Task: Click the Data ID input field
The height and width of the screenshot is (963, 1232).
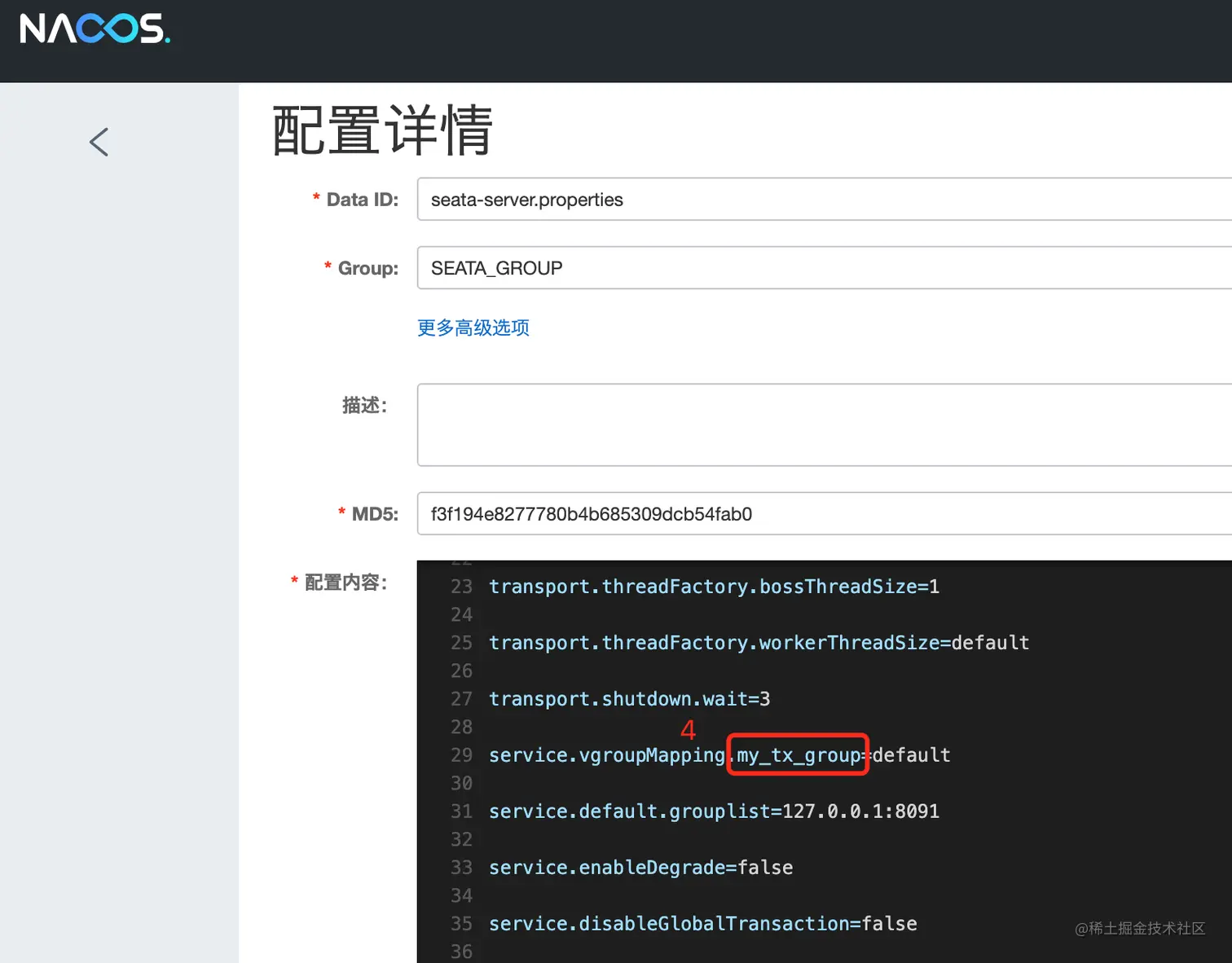Action: (824, 200)
